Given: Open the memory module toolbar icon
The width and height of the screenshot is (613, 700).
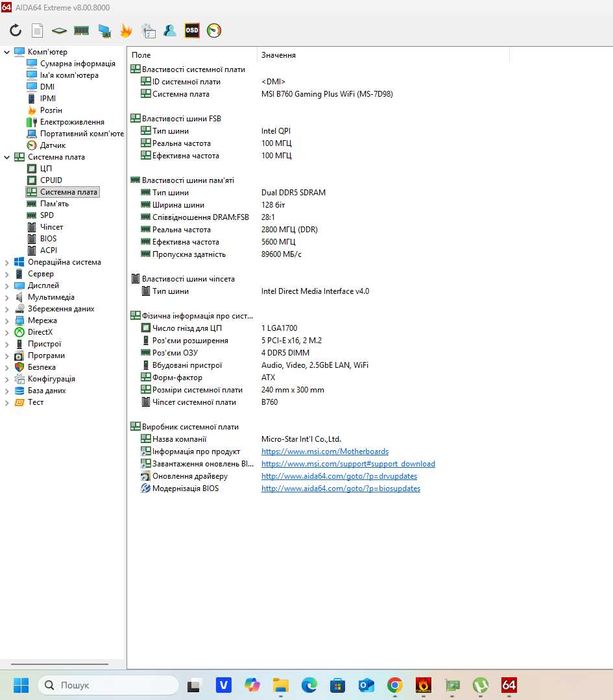Looking at the screenshot, I should pos(81,31).
